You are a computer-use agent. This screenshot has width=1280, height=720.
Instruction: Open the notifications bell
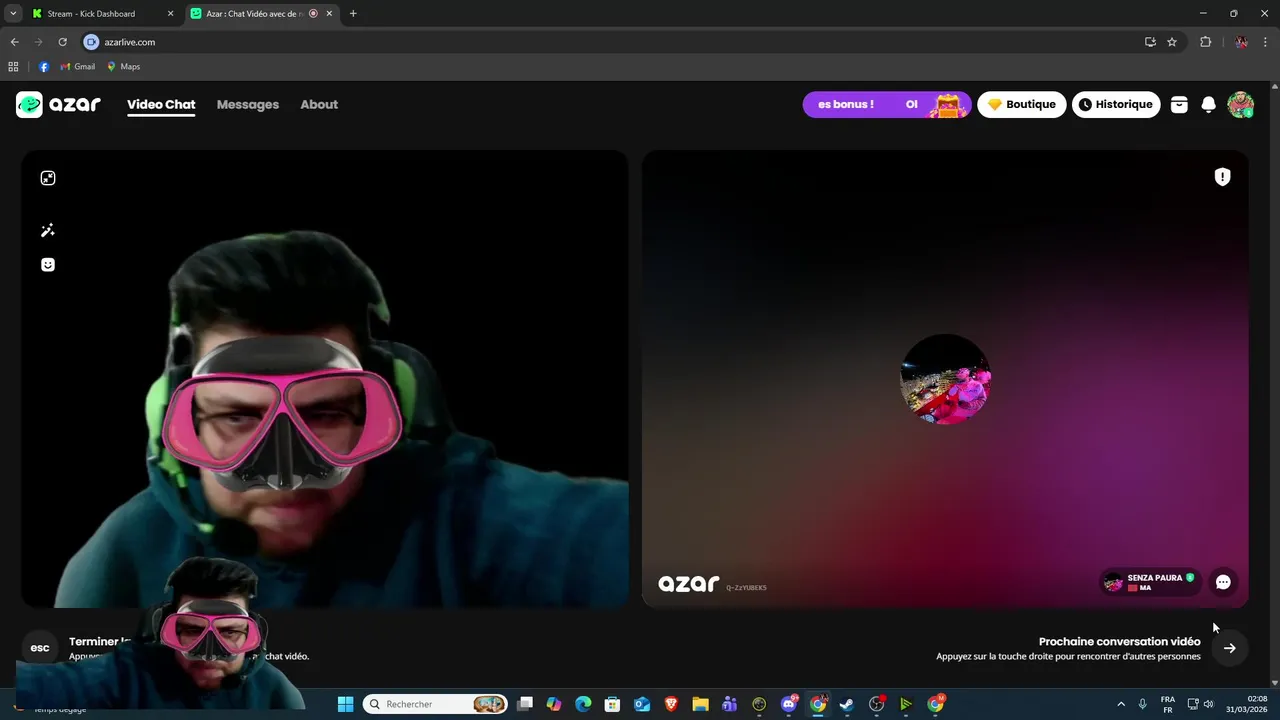(1208, 104)
